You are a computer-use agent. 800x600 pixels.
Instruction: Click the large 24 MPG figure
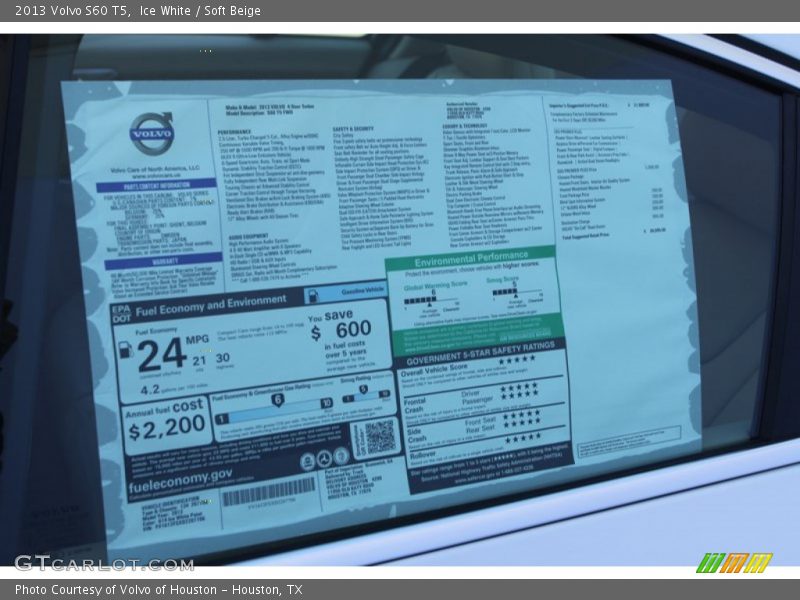pyautogui.click(x=162, y=354)
